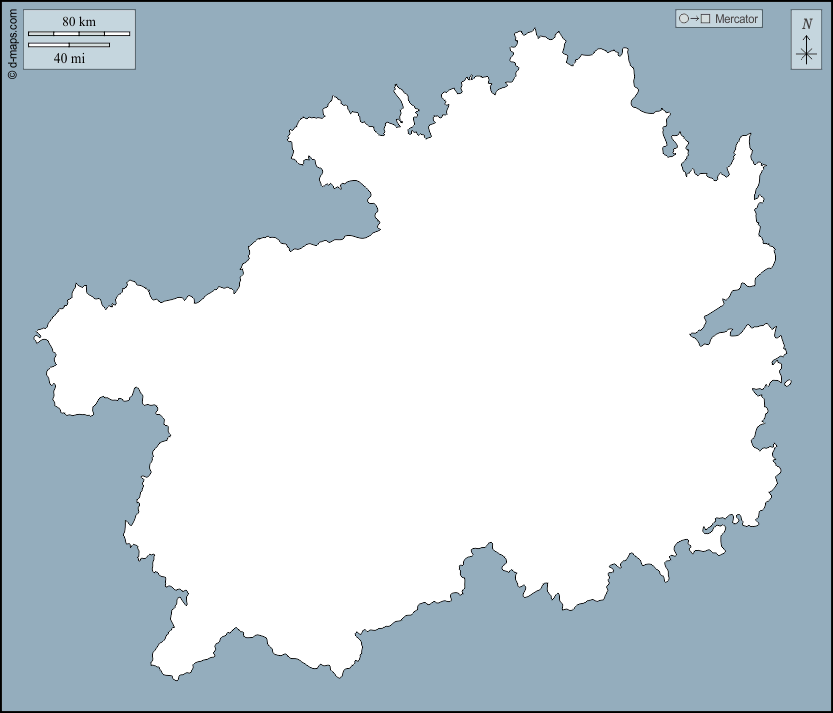Click the arrow between circle and square

click(x=694, y=19)
